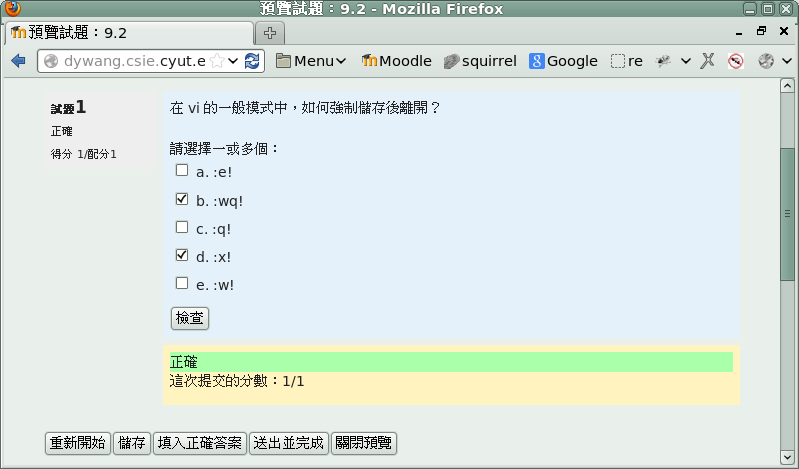
Task: Check option a. :e!
Action: click(182, 171)
